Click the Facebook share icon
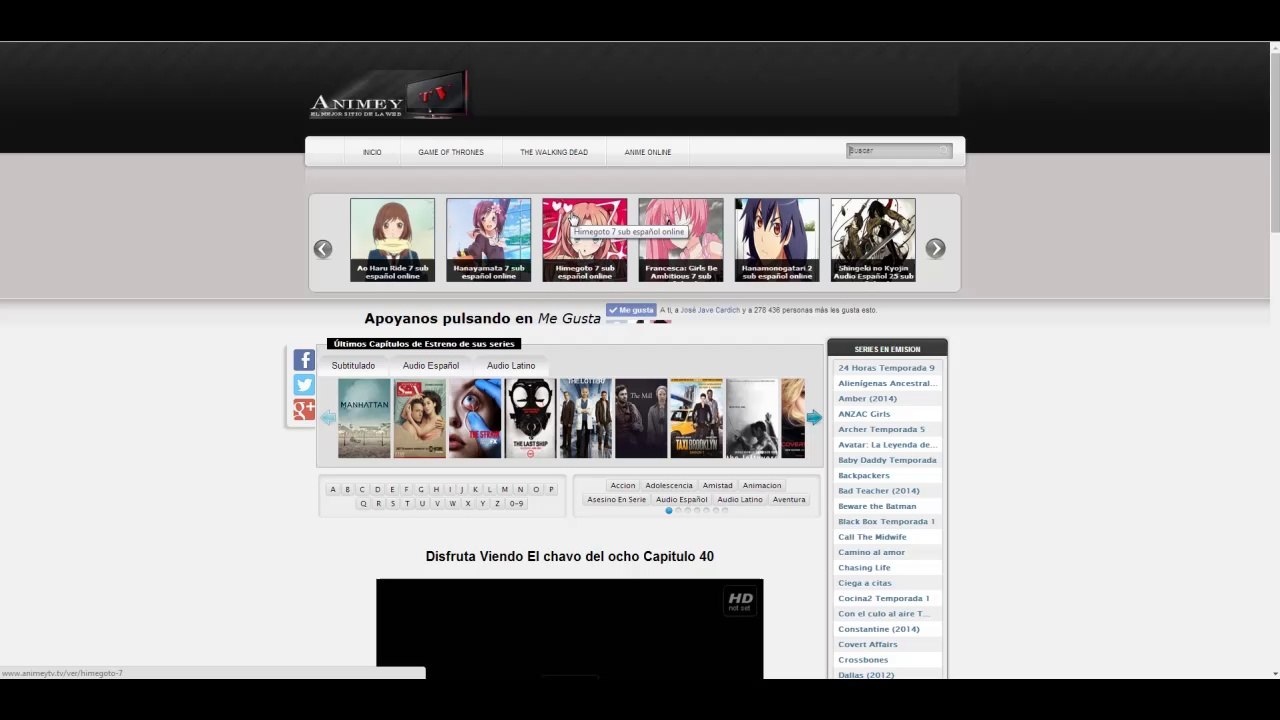Screen dimensions: 1280x720 point(304,360)
